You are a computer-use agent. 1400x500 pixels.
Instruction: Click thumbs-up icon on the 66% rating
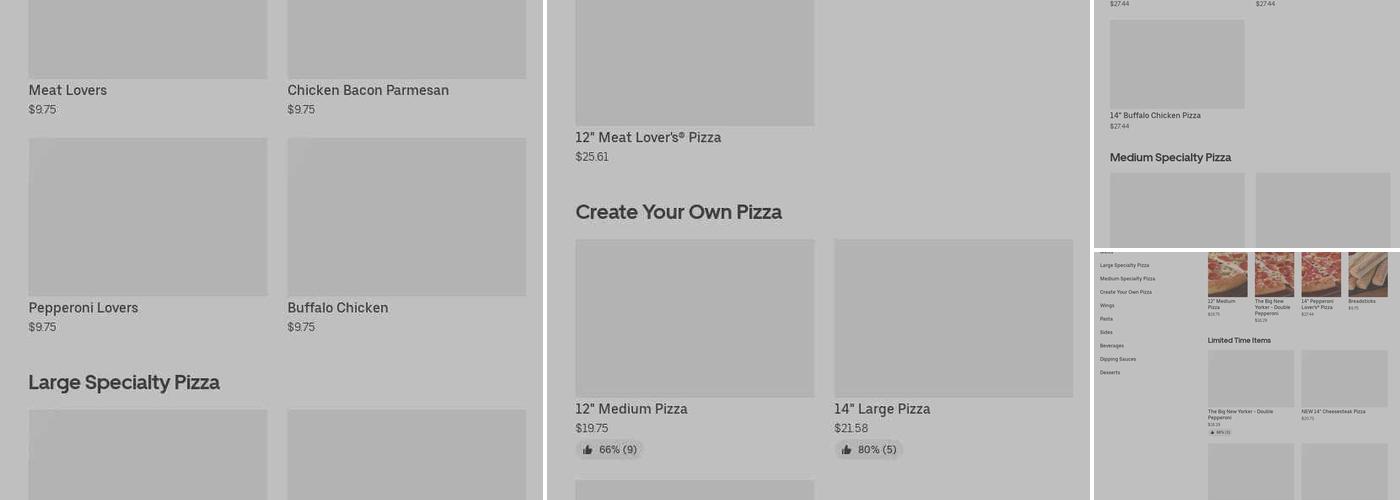pyautogui.click(x=588, y=450)
